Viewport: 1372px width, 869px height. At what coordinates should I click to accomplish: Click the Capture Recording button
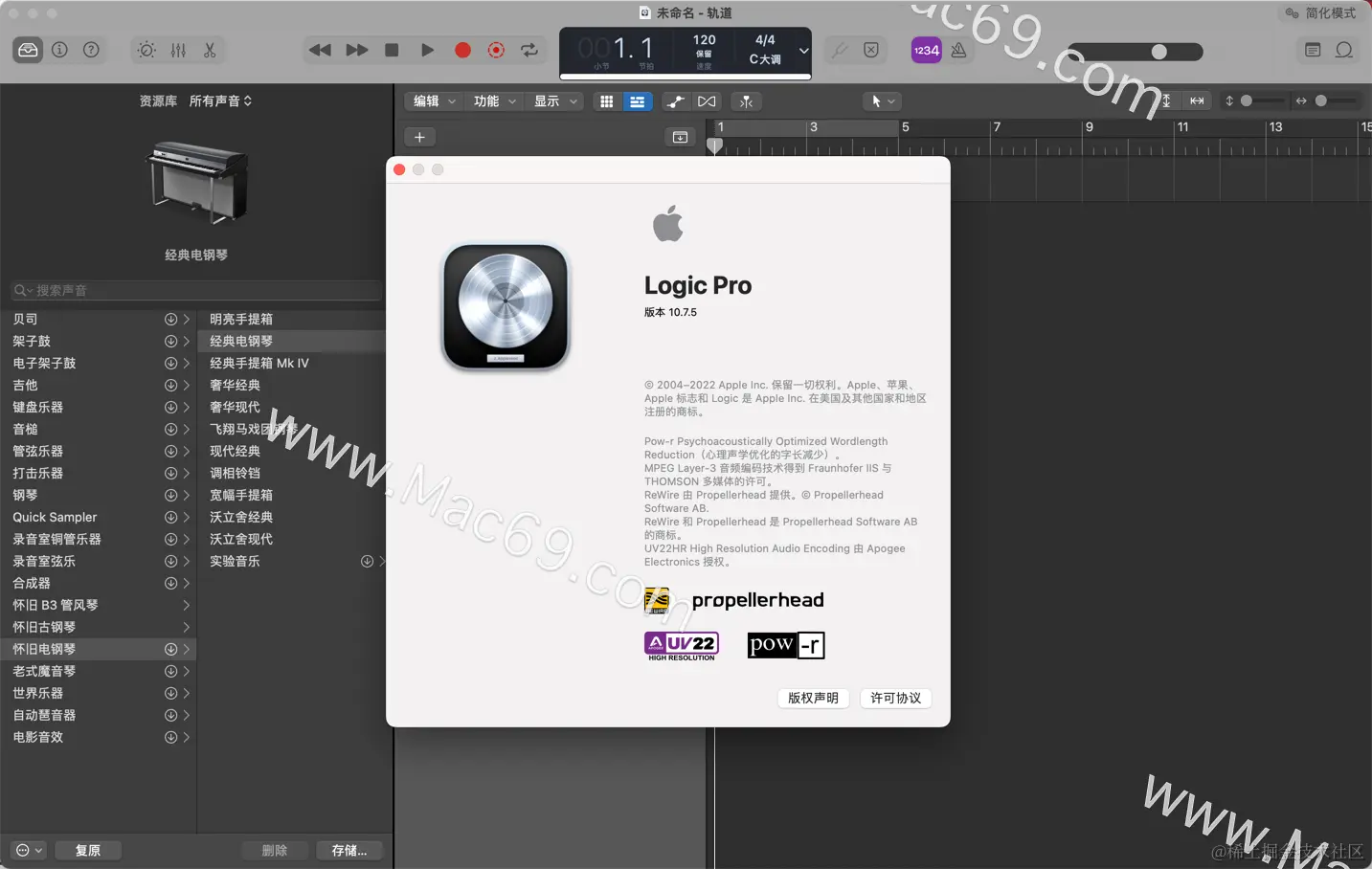point(496,50)
